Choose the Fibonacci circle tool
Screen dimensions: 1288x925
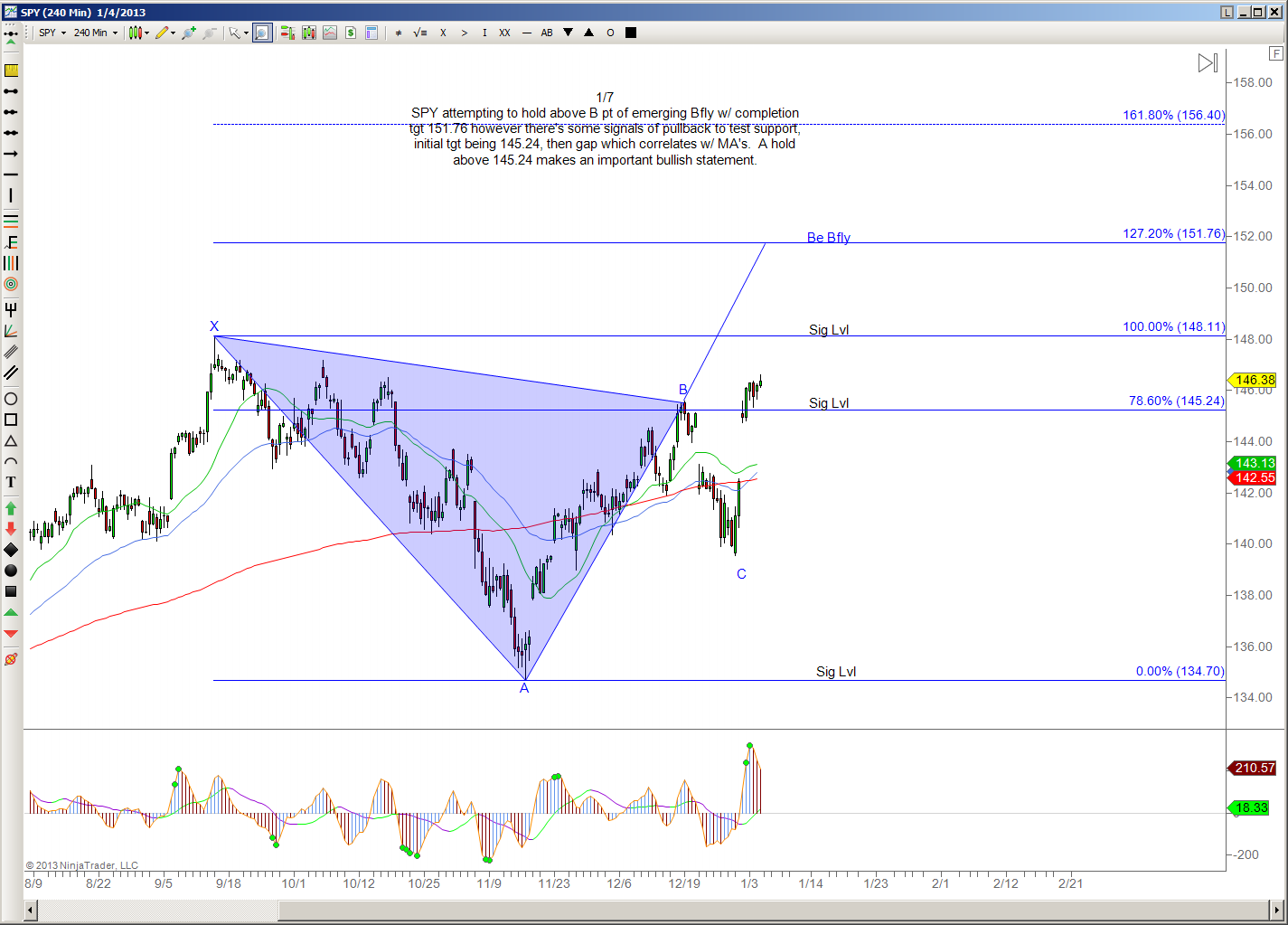pyautogui.click(x=11, y=284)
